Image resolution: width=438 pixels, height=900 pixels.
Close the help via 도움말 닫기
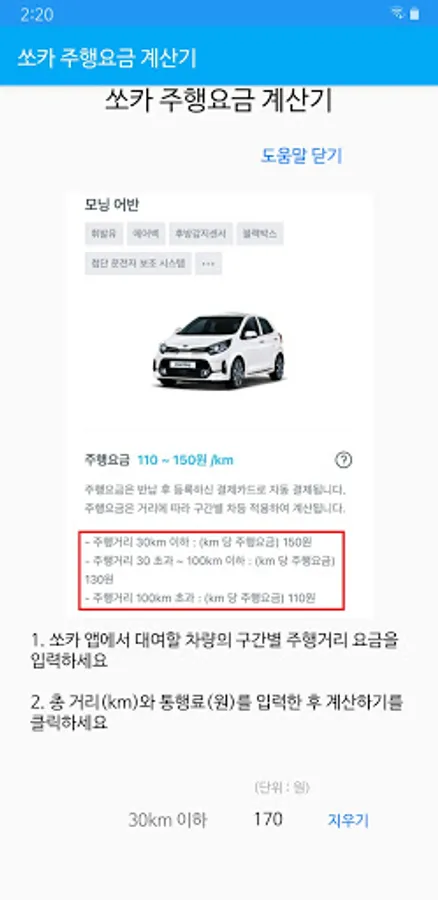coord(301,156)
